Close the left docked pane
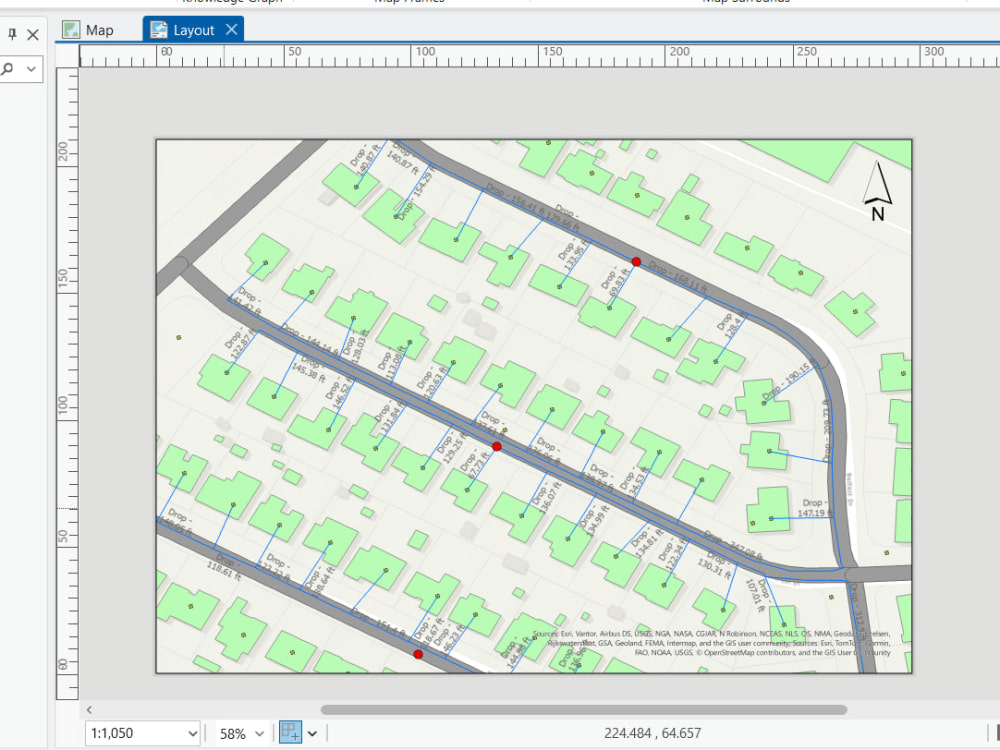The width and height of the screenshot is (1000, 750). pyautogui.click(x=33, y=35)
